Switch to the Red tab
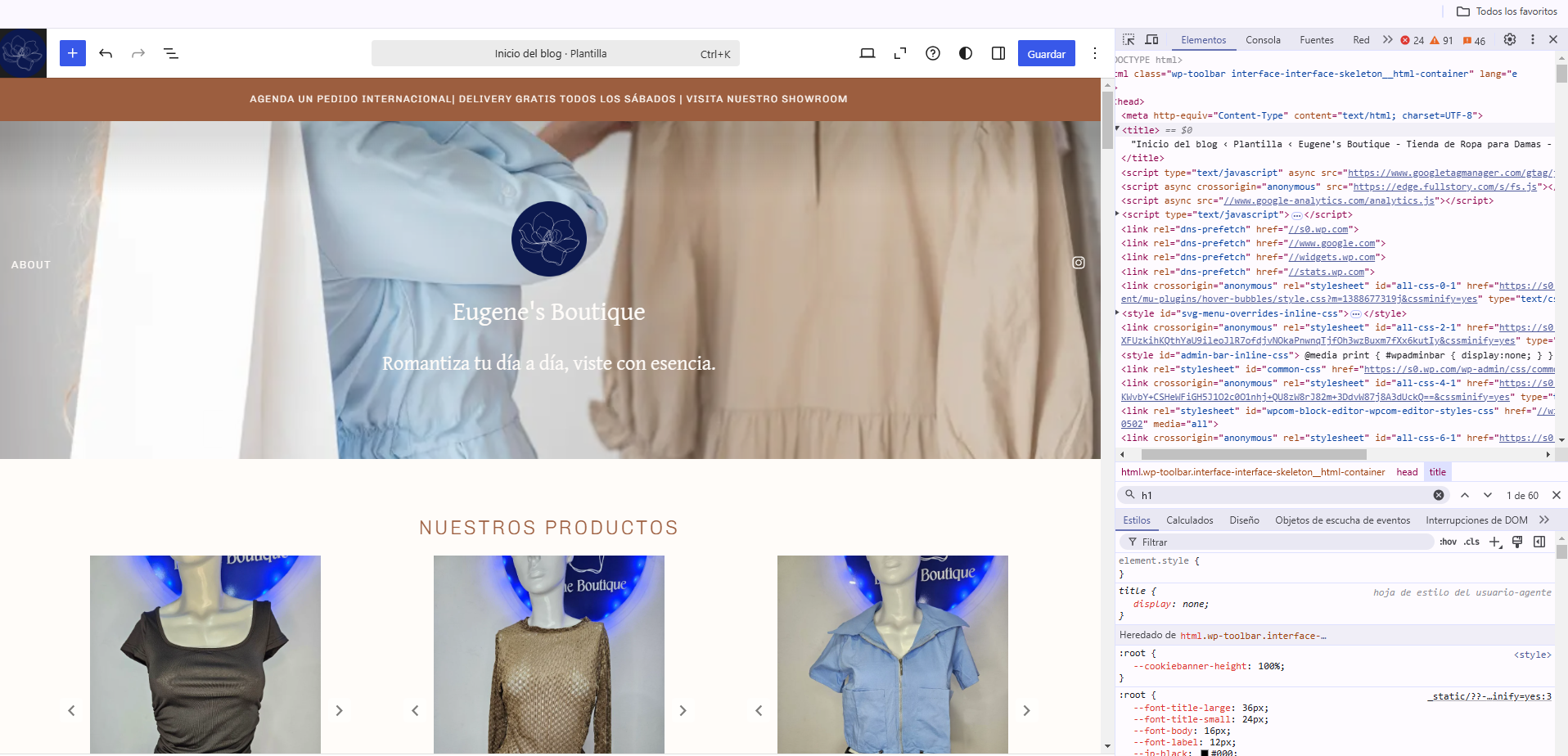 tap(1361, 40)
